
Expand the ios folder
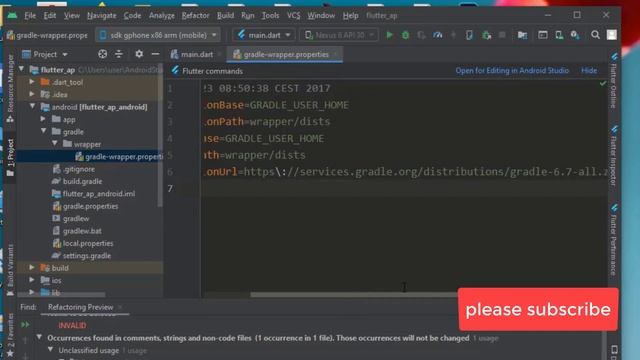click(x=32, y=280)
